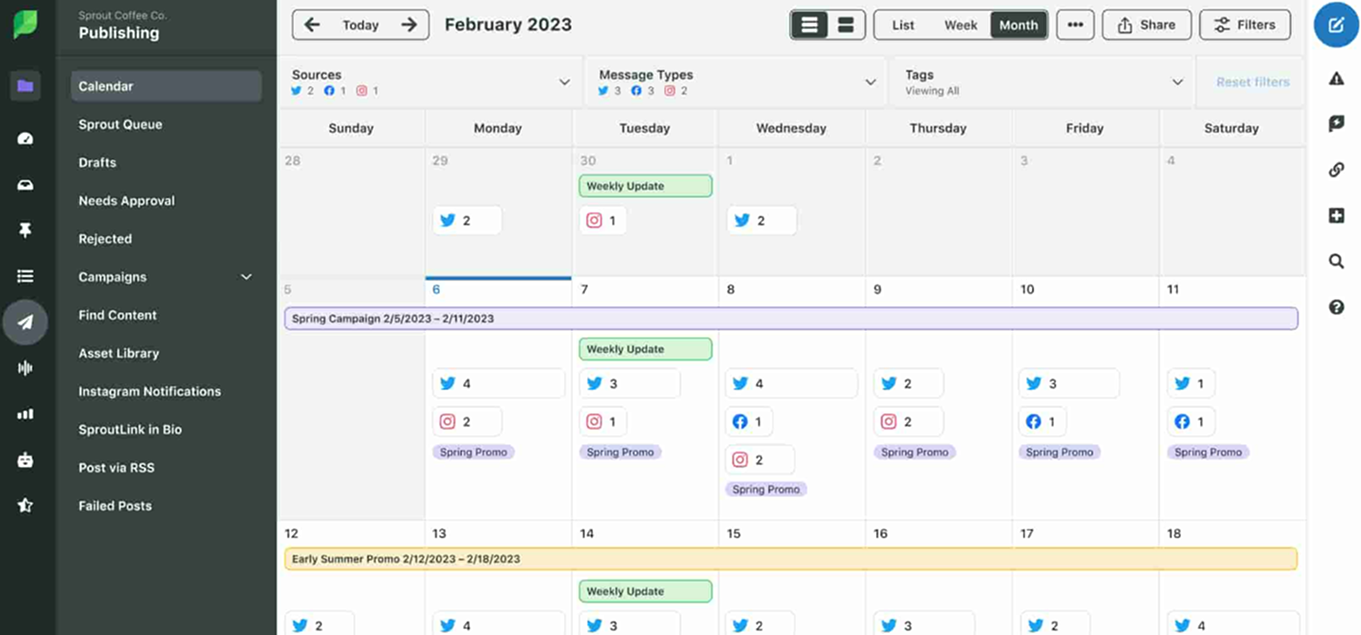Screen dimensions: 1361x635
Task: Click the Share button
Action: point(1146,25)
